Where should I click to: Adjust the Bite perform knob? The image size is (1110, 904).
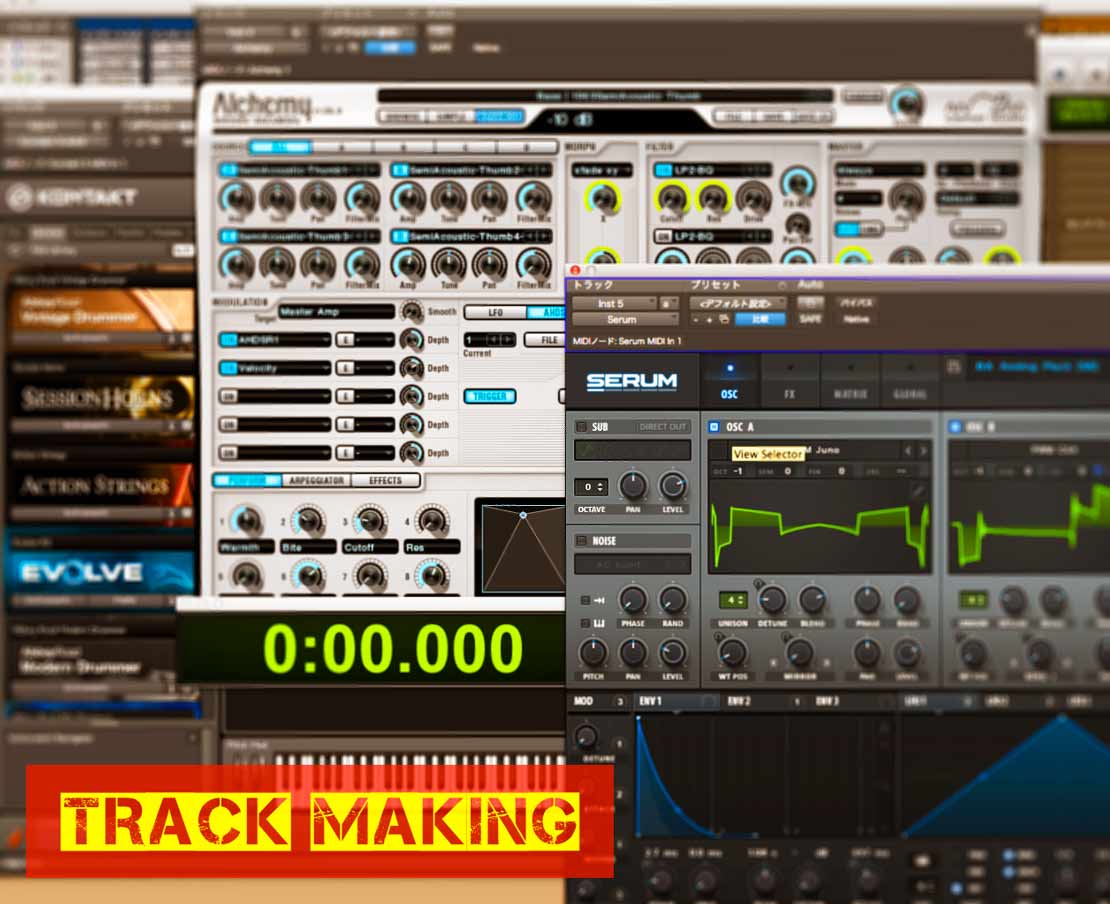308,521
